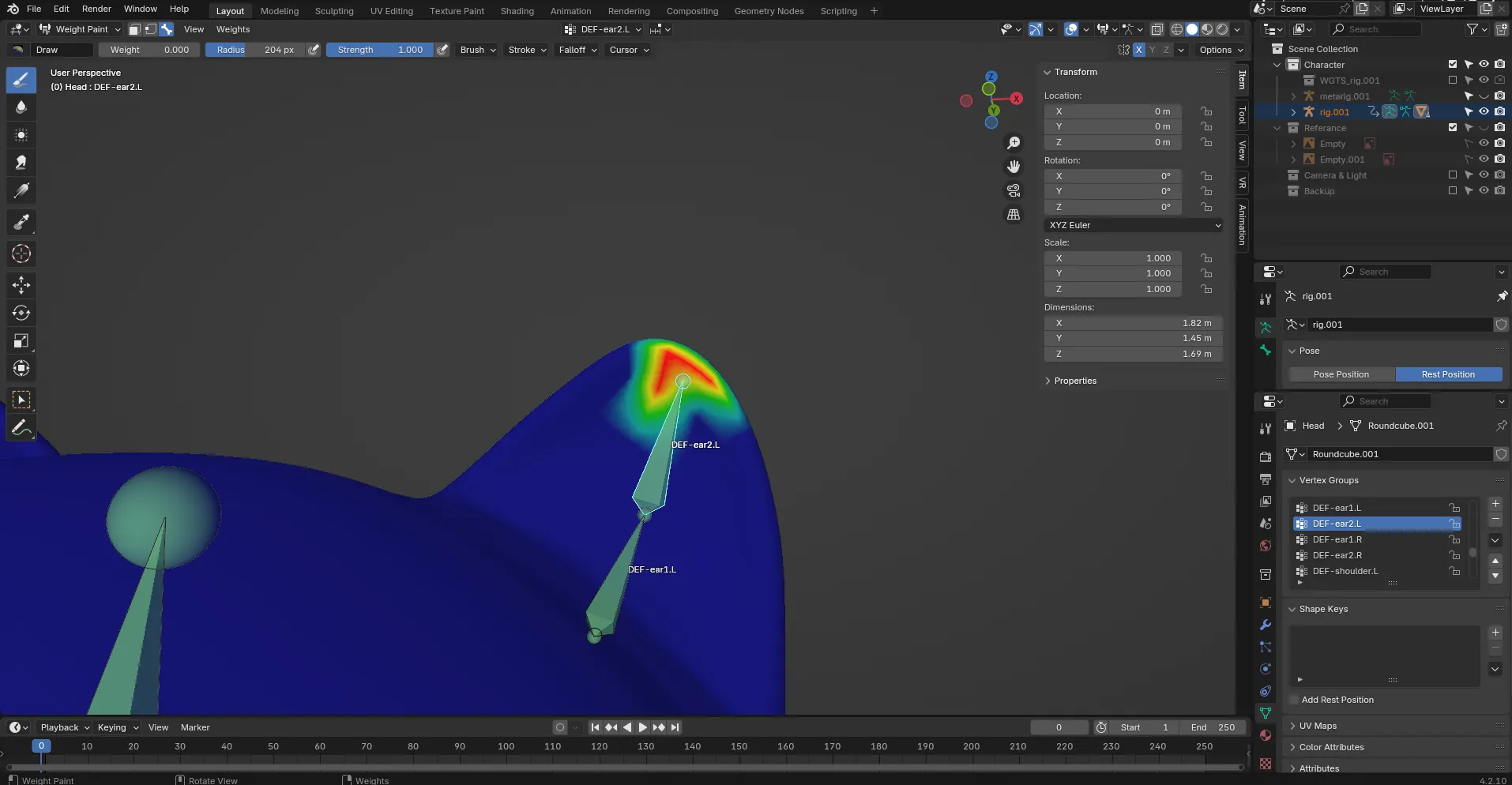The width and height of the screenshot is (1512, 785).
Task: Toggle X mirror symmetry button
Action: (x=1138, y=50)
